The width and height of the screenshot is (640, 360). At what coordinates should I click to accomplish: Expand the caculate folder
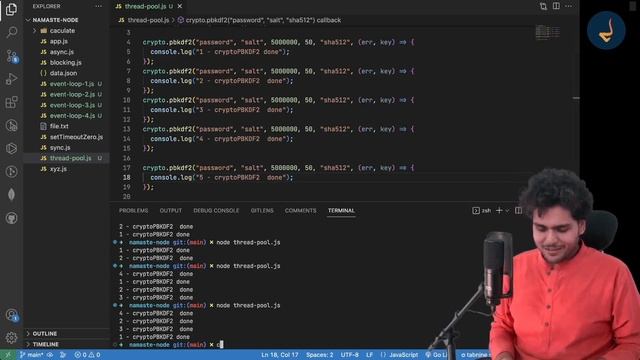(62, 31)
